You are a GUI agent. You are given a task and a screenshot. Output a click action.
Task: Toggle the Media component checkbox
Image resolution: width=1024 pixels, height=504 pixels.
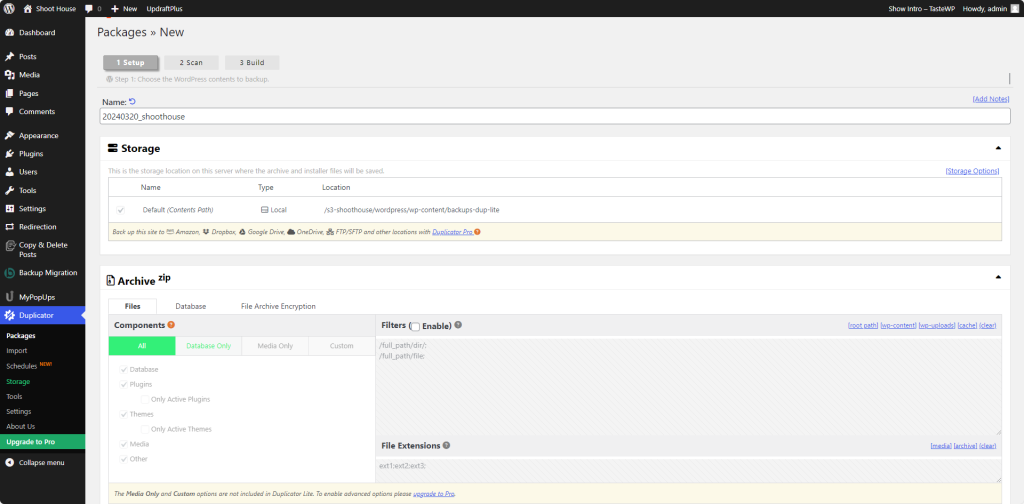click(x=124, y=444)
